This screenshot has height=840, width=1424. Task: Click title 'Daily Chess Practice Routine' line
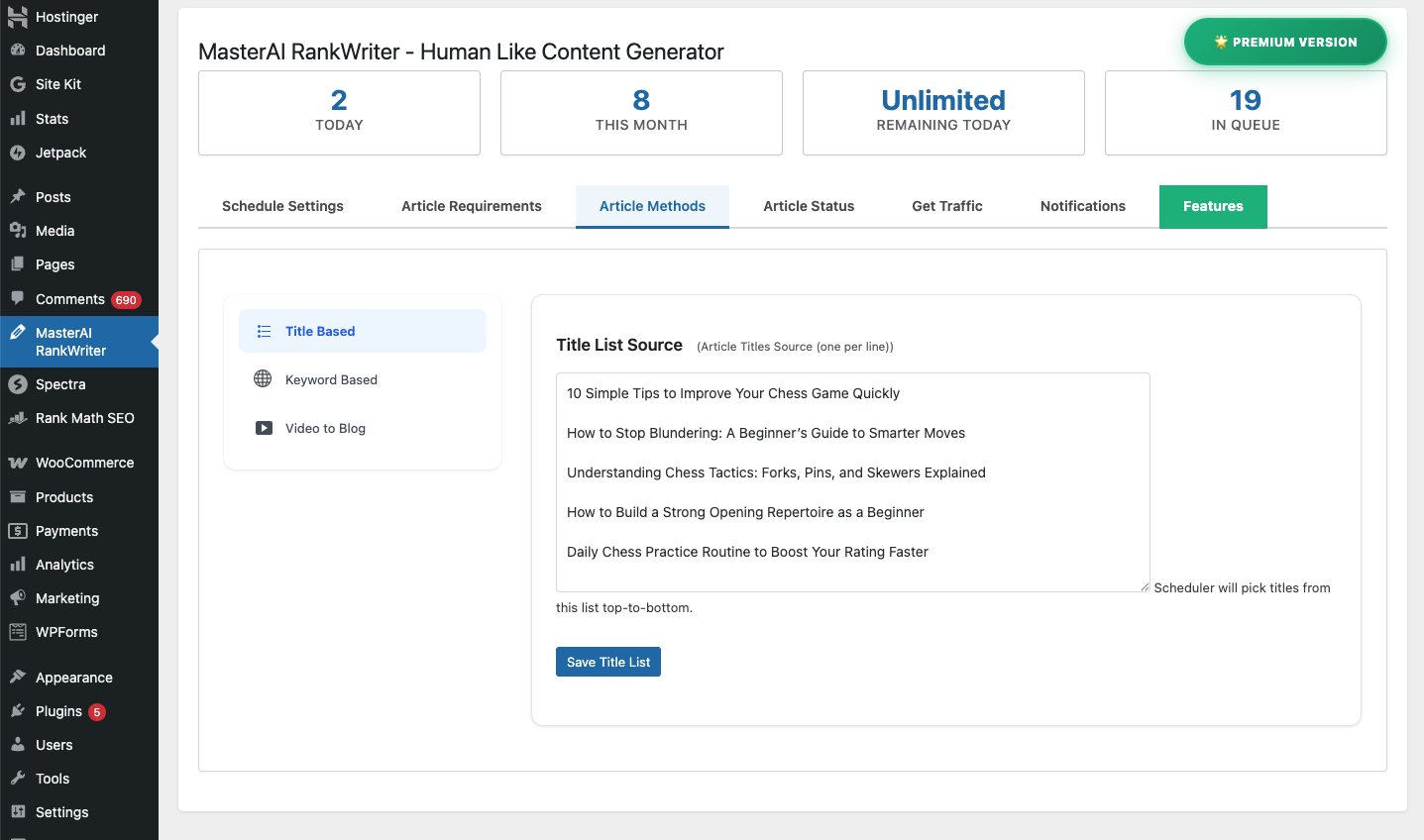coord(747,552)
